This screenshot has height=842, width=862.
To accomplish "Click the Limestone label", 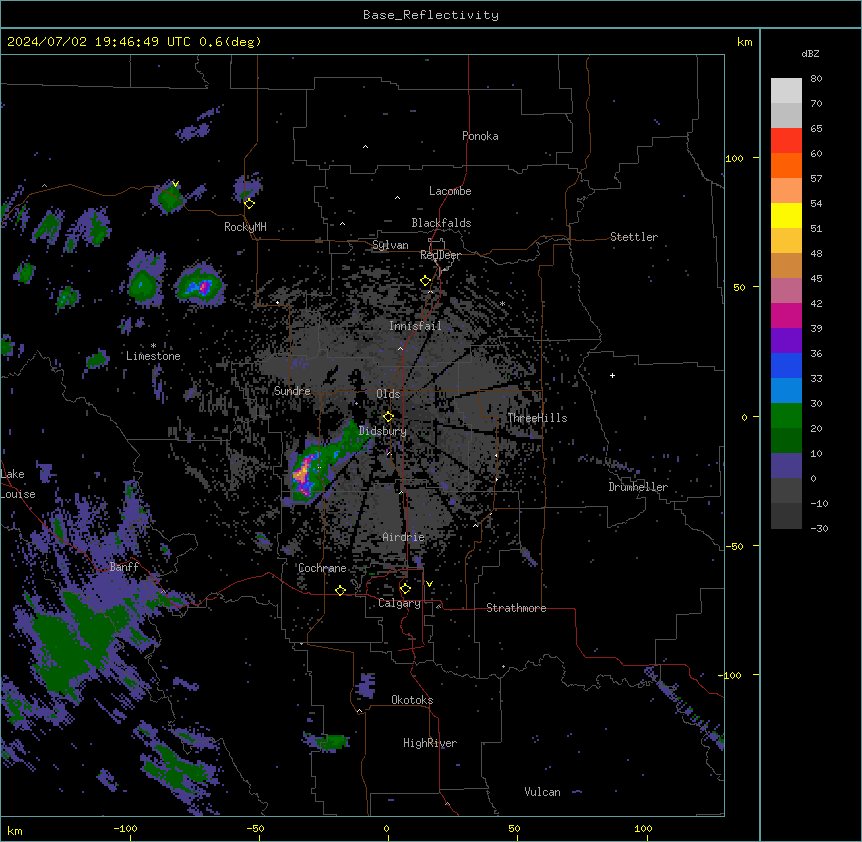I will point(153,356).
